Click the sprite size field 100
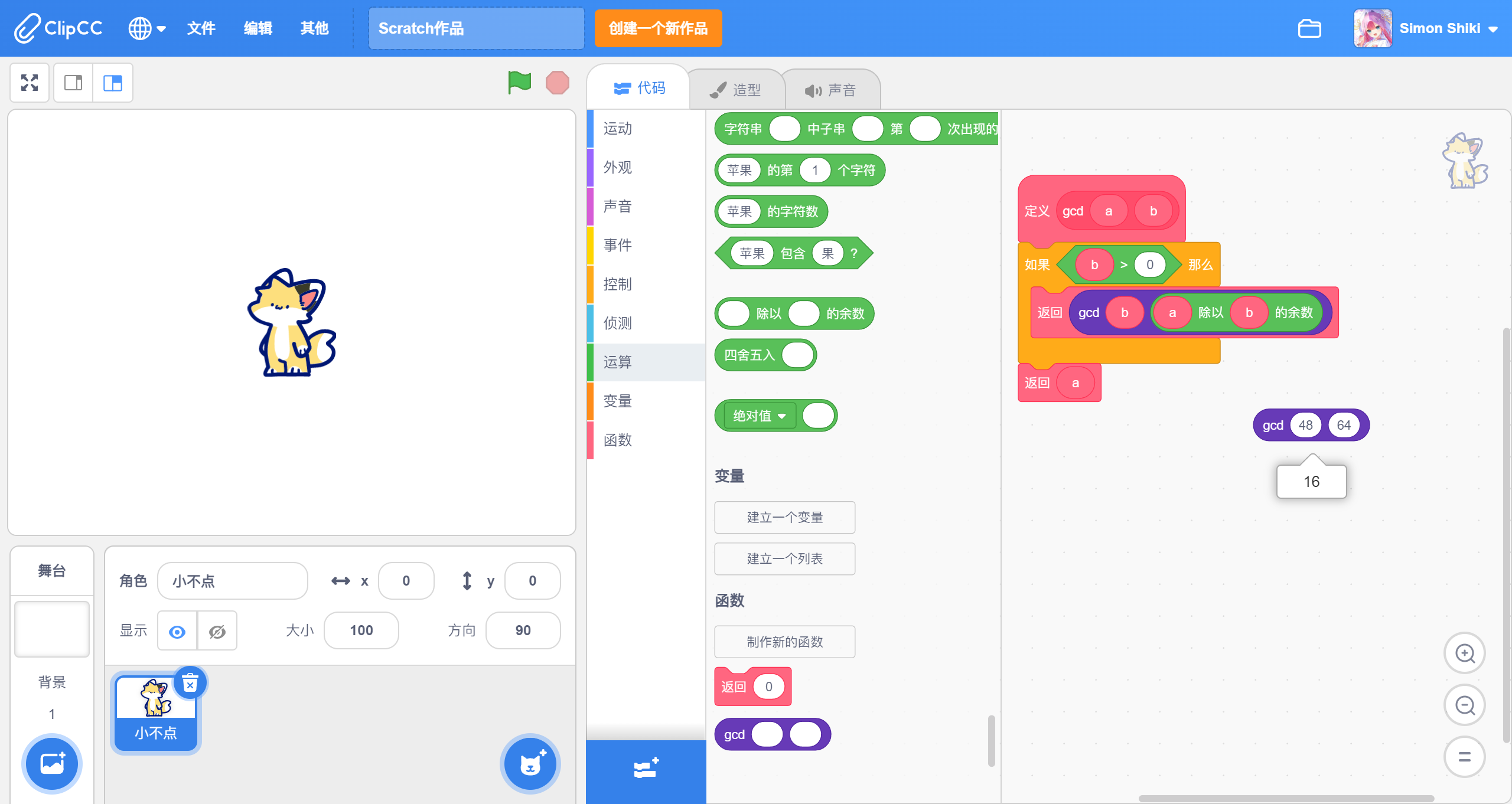Screen dimensions: 1512x804 point(361,631)
